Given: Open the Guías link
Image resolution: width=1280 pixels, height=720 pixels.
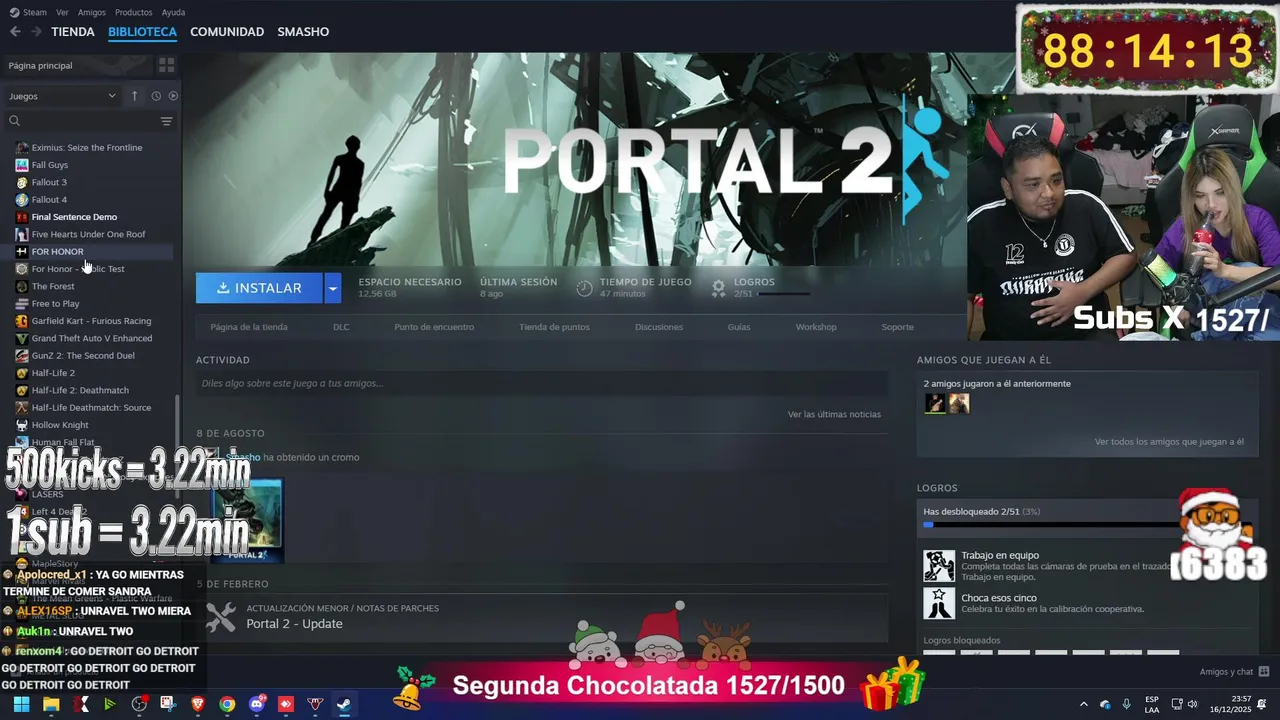Looking at the screenshot, I should 739,327.
